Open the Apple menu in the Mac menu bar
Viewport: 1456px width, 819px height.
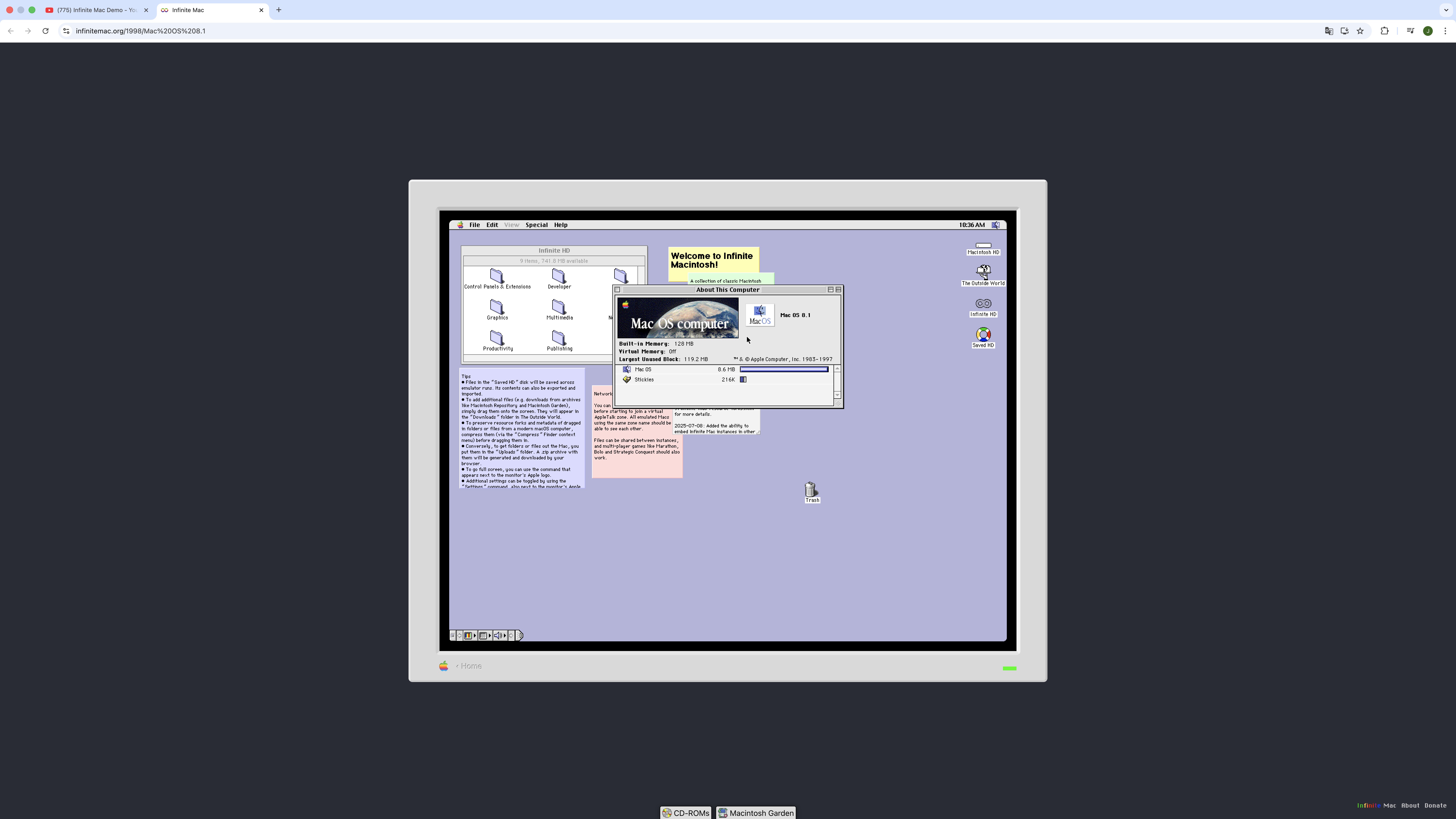[x=460, y=225]
